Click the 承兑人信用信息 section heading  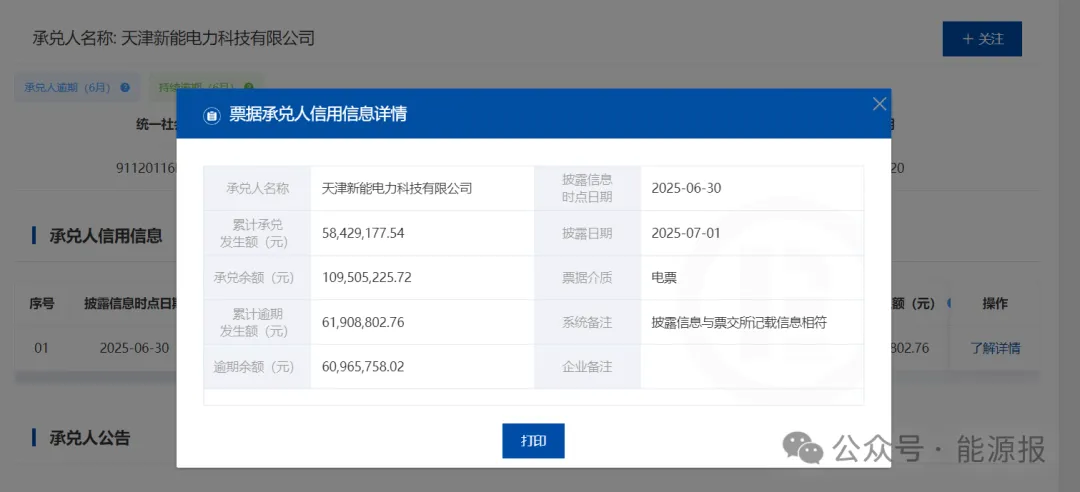coord(105,236)
